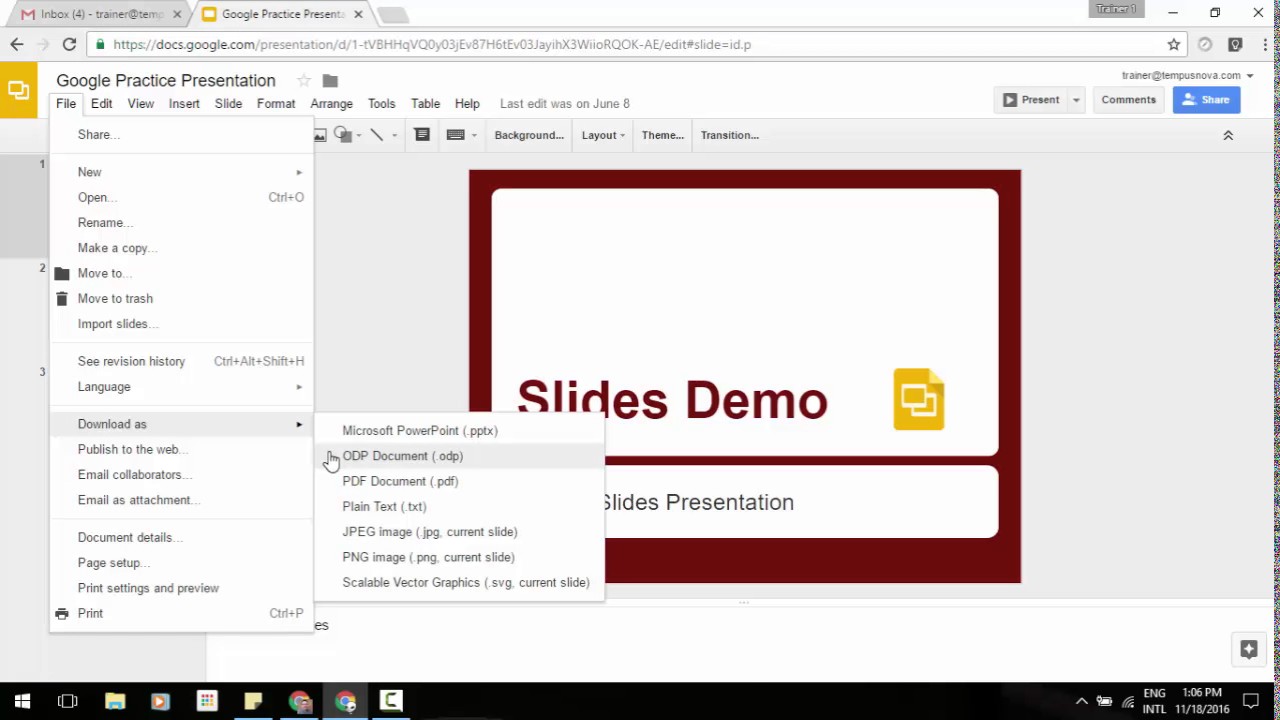1280x720 pixels.
Task: Open the Help menu
Action: tap(467, 103)
